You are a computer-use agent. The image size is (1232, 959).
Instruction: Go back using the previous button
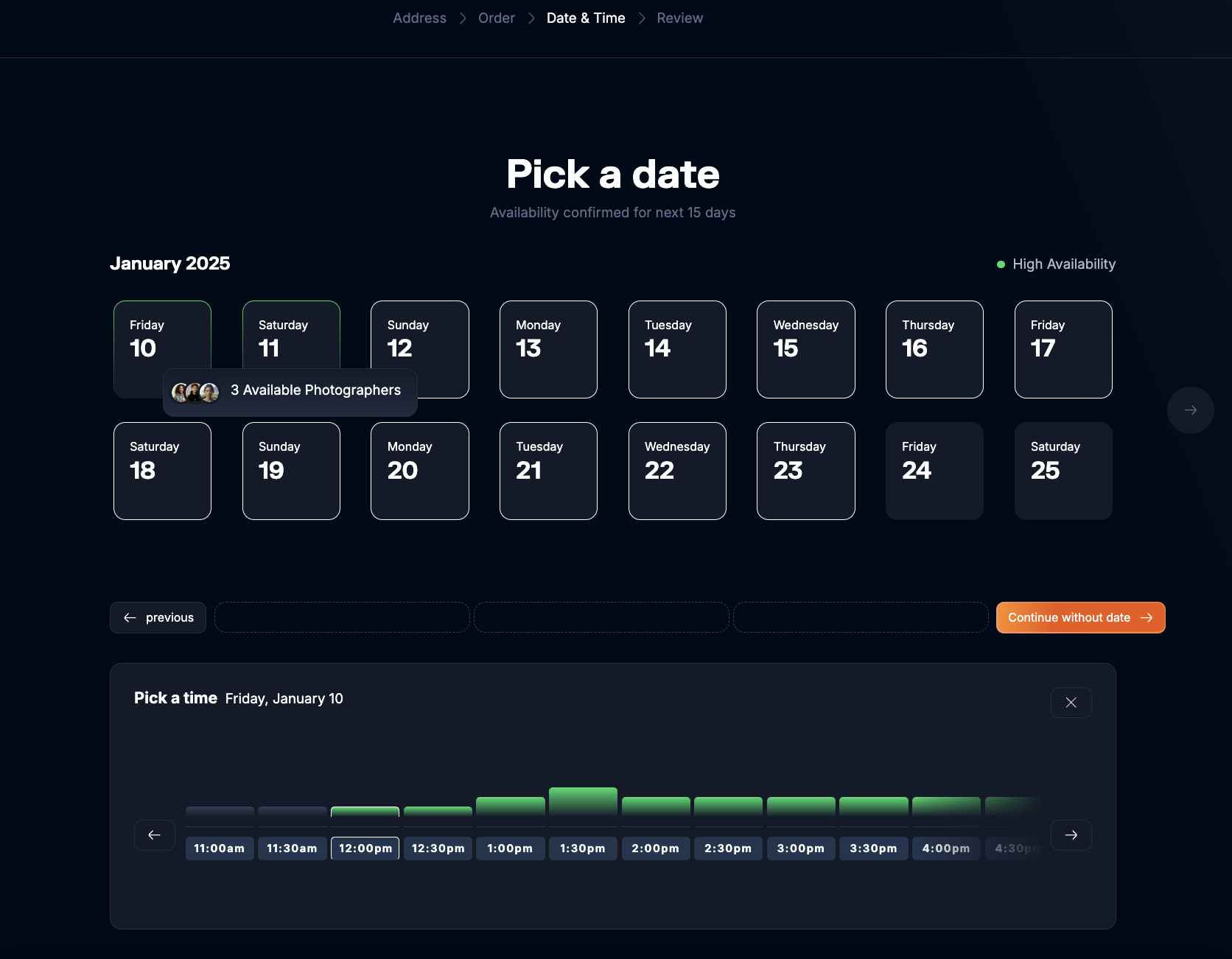point(158,617)
